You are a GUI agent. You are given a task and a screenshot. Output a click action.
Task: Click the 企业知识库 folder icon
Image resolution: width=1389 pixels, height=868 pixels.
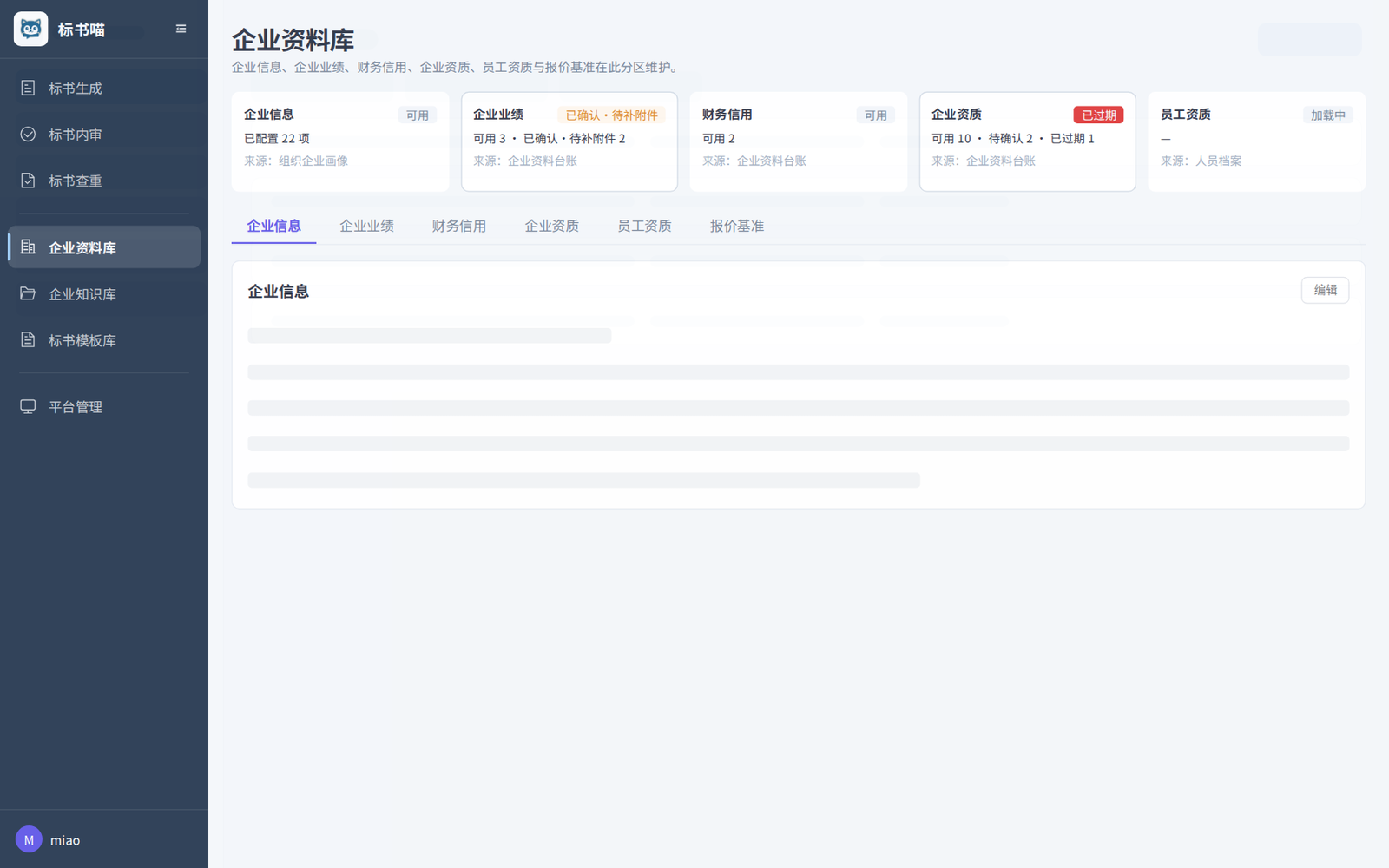click(28, 293)
